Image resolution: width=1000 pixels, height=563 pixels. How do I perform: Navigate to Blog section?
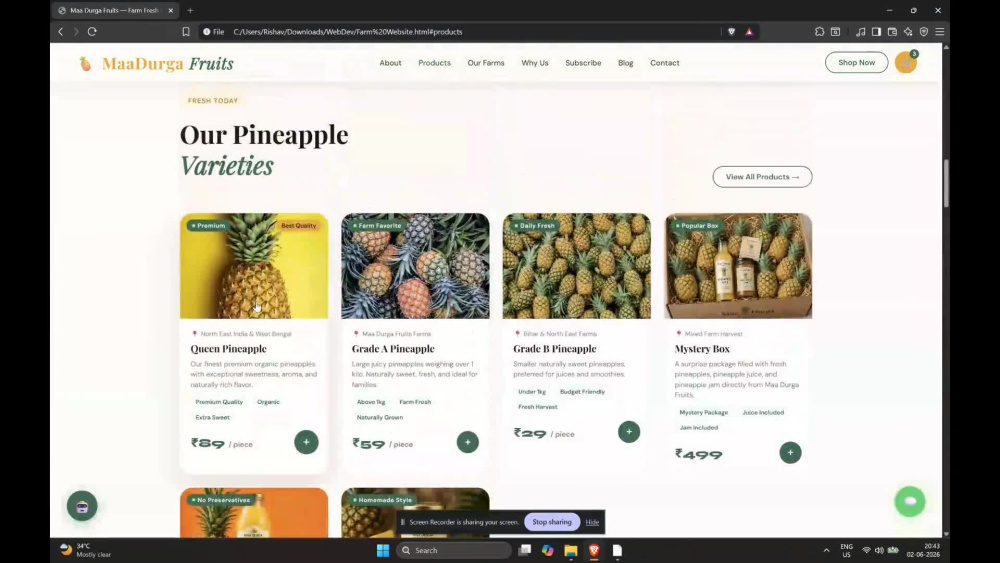click(626, 62)
